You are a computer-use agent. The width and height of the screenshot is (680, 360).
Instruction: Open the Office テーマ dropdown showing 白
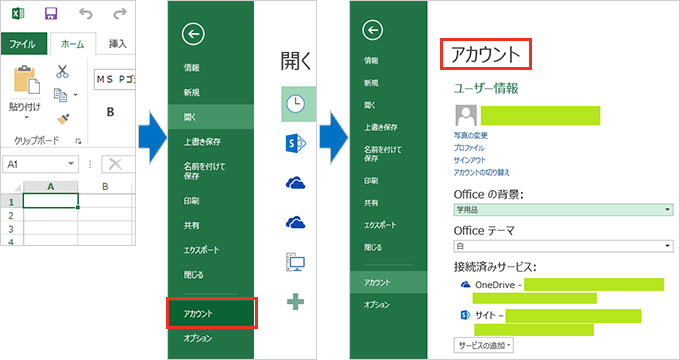point(563,246)
